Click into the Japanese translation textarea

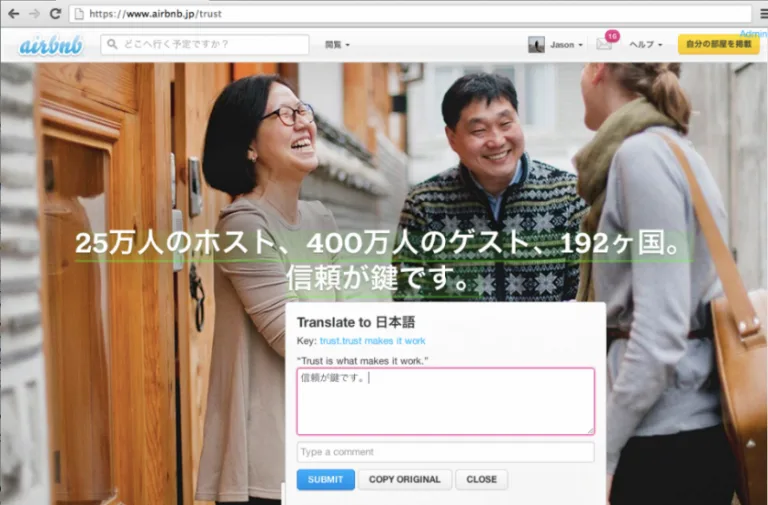446,401
